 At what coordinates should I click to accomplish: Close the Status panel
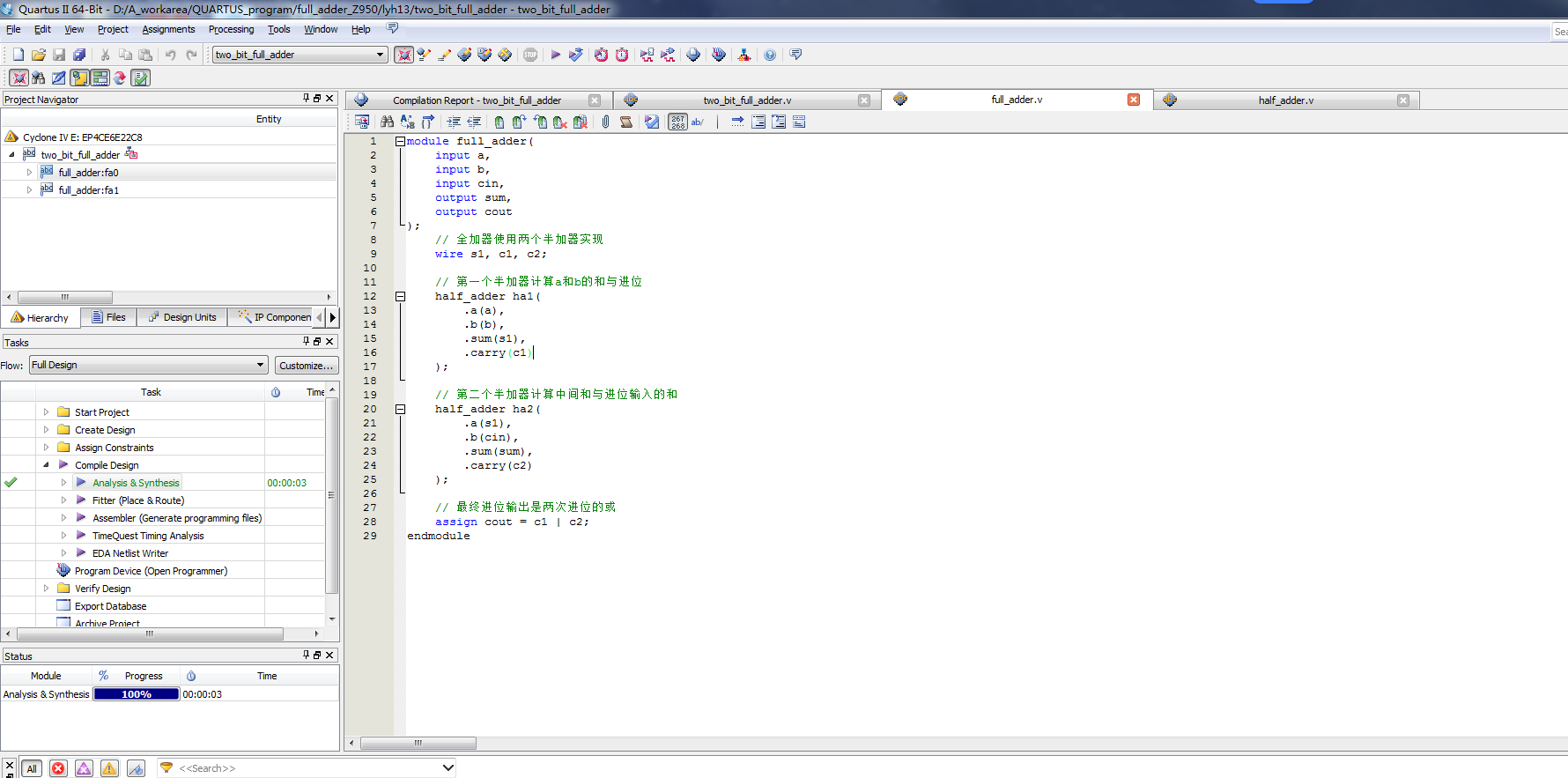coord(329,655)
